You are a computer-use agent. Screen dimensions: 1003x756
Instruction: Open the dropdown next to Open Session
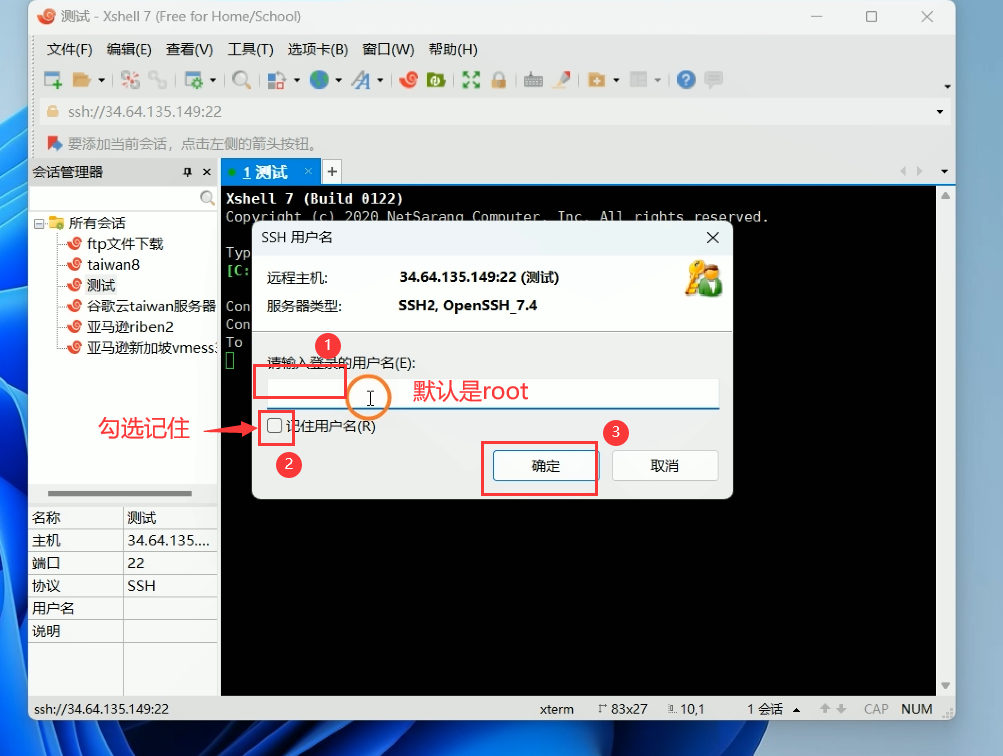[102, 81]
